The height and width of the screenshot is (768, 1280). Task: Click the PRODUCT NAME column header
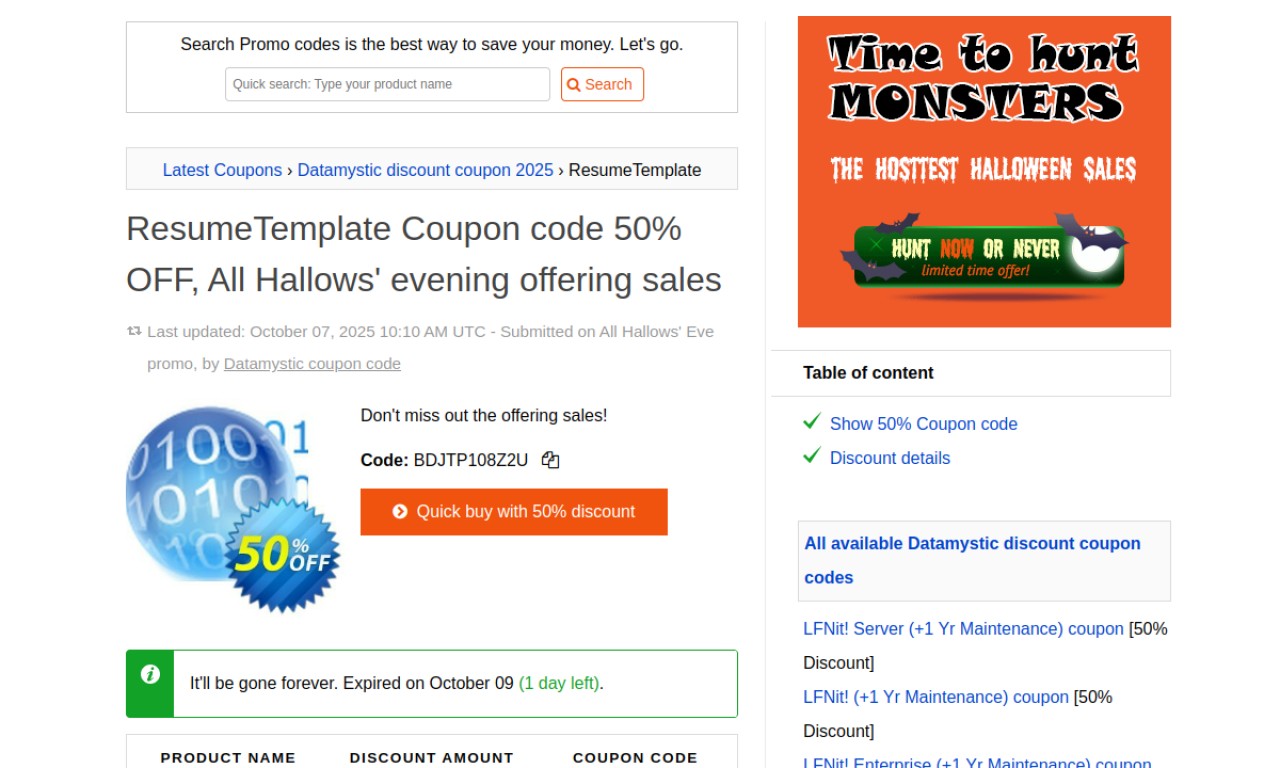pyautogui.click(x=228, y=758)
